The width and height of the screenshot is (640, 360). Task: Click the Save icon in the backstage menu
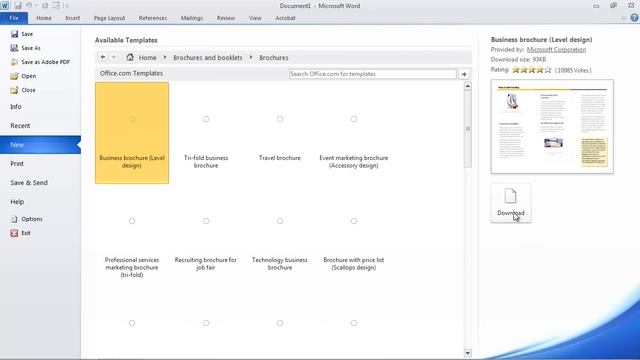14,34
